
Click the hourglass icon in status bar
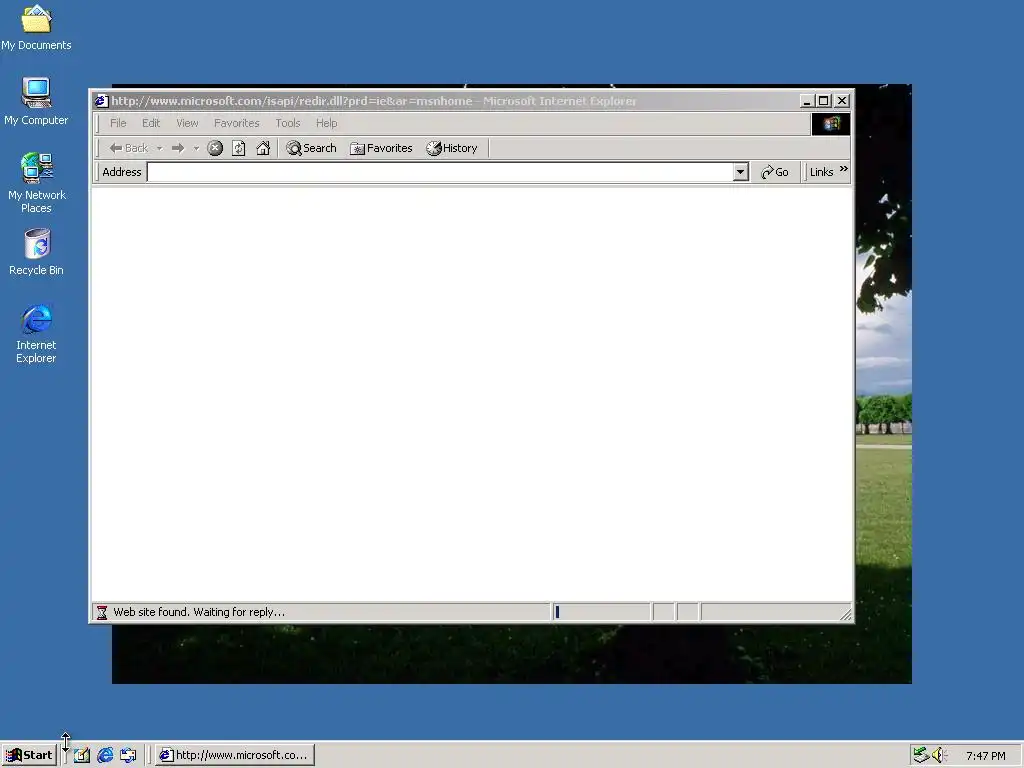[x=102, y=612]
